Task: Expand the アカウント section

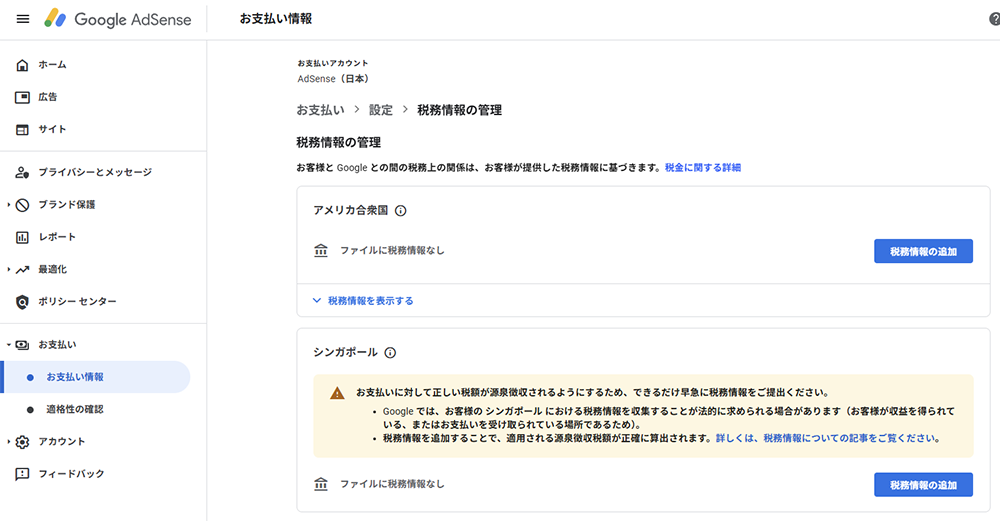Action: click(9, 441)
